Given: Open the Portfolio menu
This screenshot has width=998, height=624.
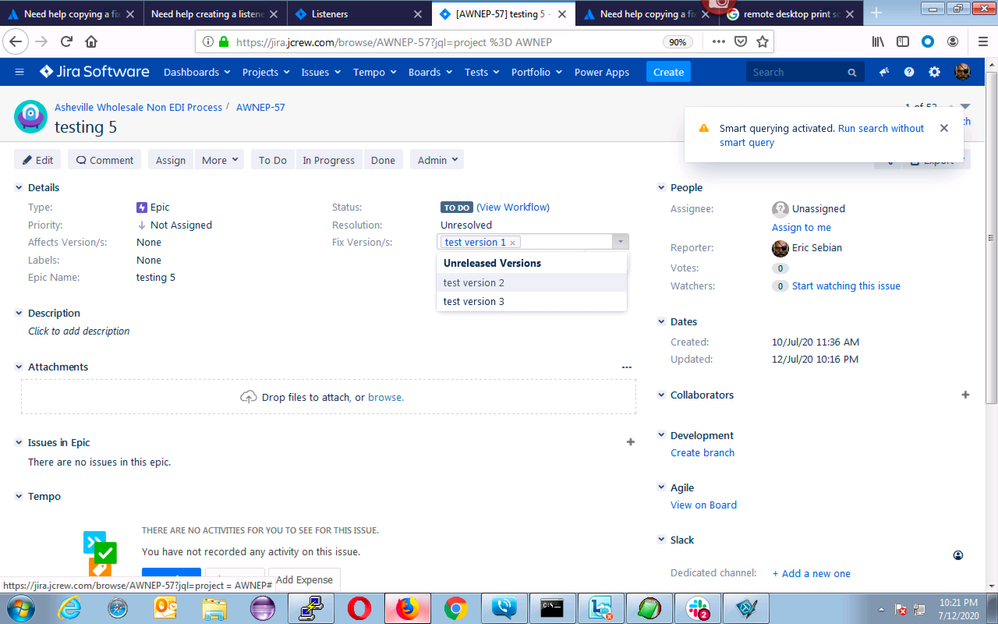Looking at the screenshot, I should [537, 72].
